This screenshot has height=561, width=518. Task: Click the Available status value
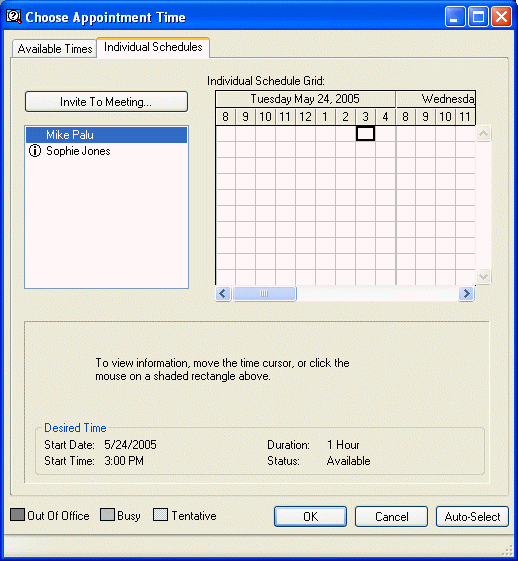(348, 461)
